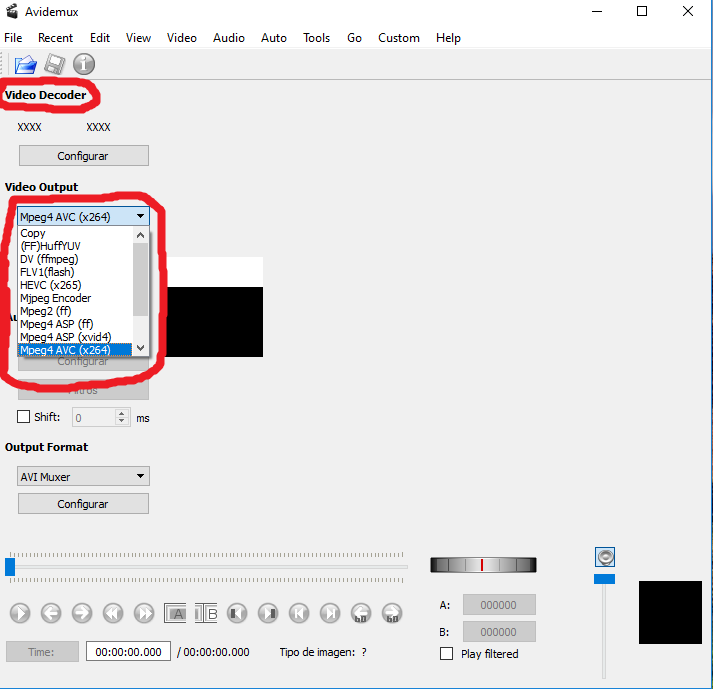Set selection end marker B

click(x=206, y=613)
